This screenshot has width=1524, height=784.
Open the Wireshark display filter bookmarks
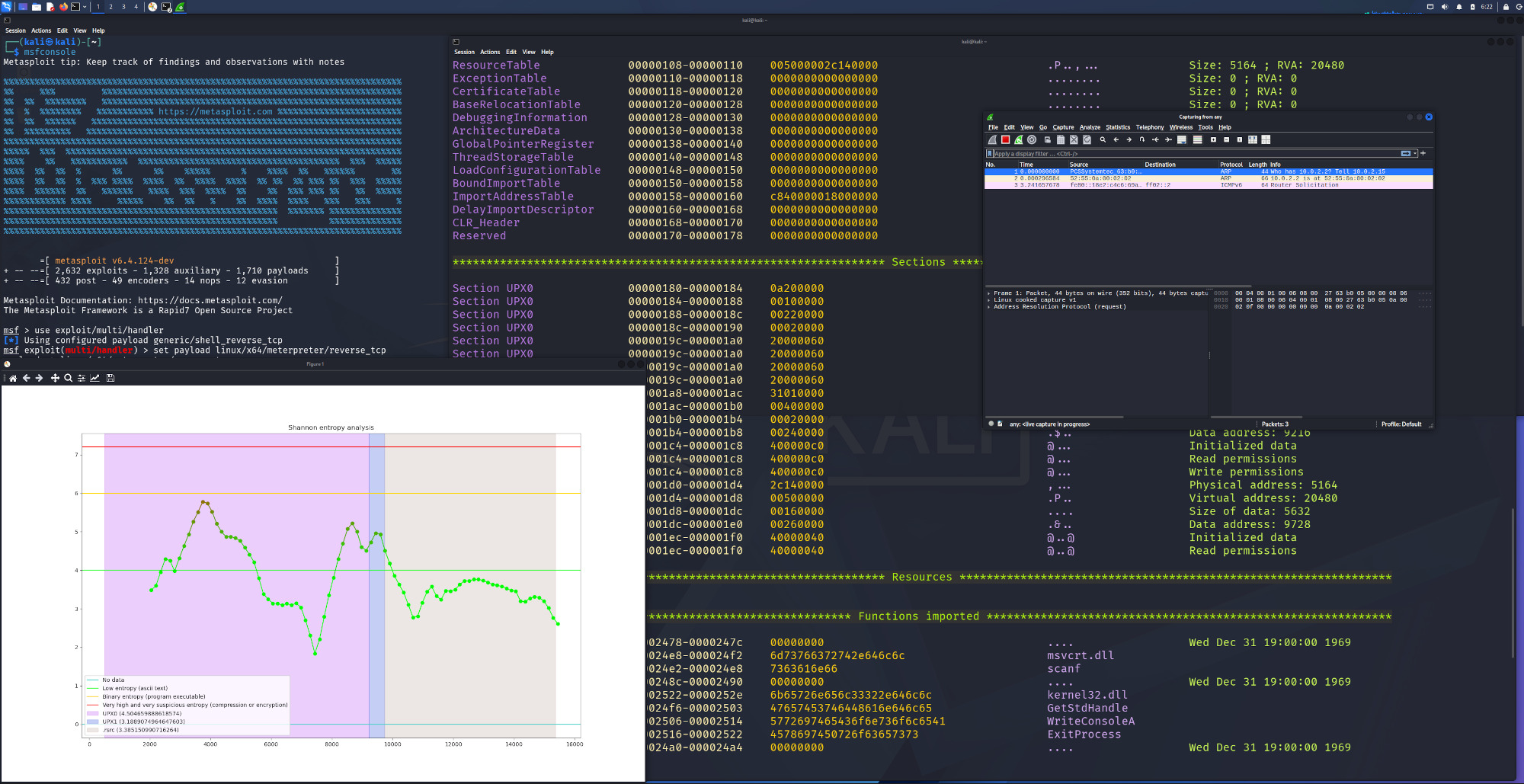[x=989, y=153]
